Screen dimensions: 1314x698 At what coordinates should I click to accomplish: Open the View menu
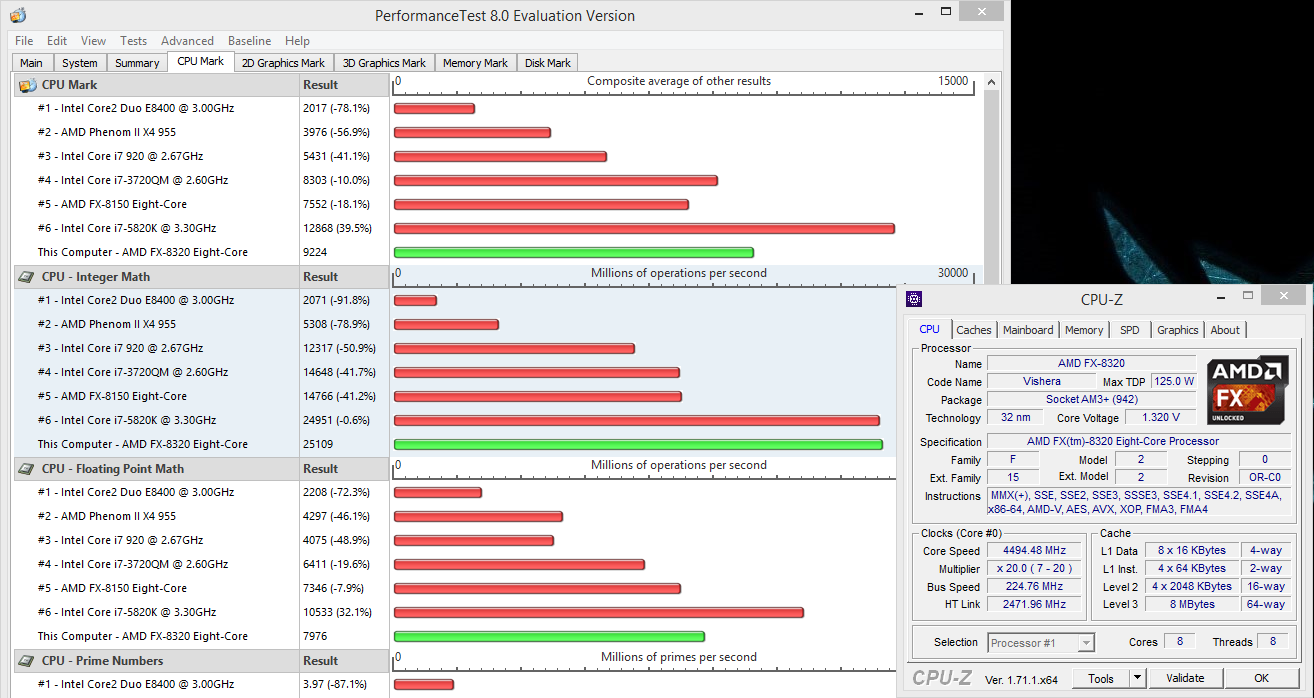tap(93, 41)
